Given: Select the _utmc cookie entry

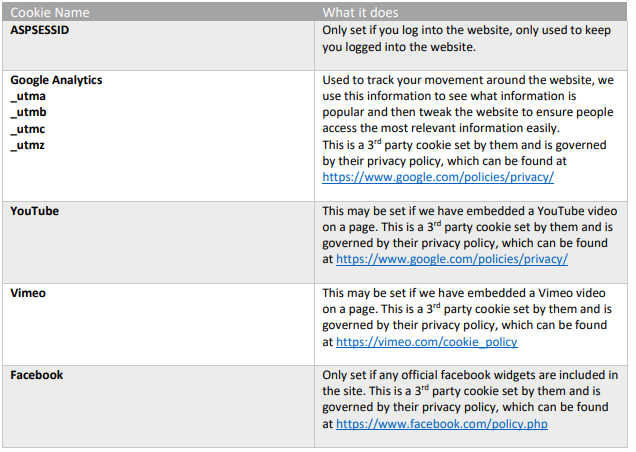Looking at the screenshot, I should point(28,129).
